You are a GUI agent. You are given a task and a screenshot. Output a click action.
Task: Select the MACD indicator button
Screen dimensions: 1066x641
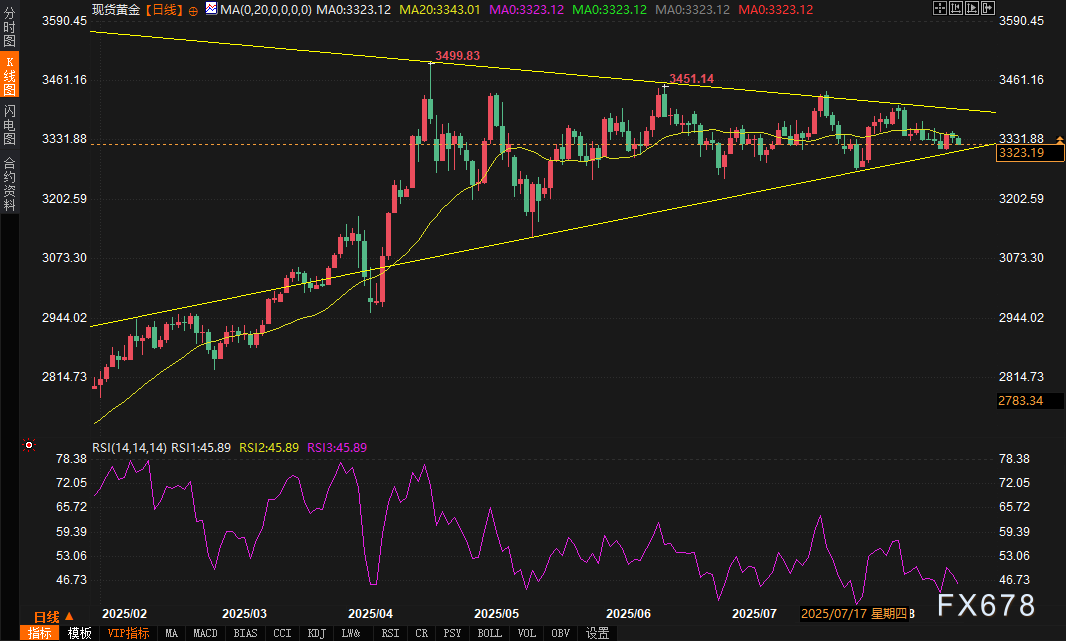point(205,633)
